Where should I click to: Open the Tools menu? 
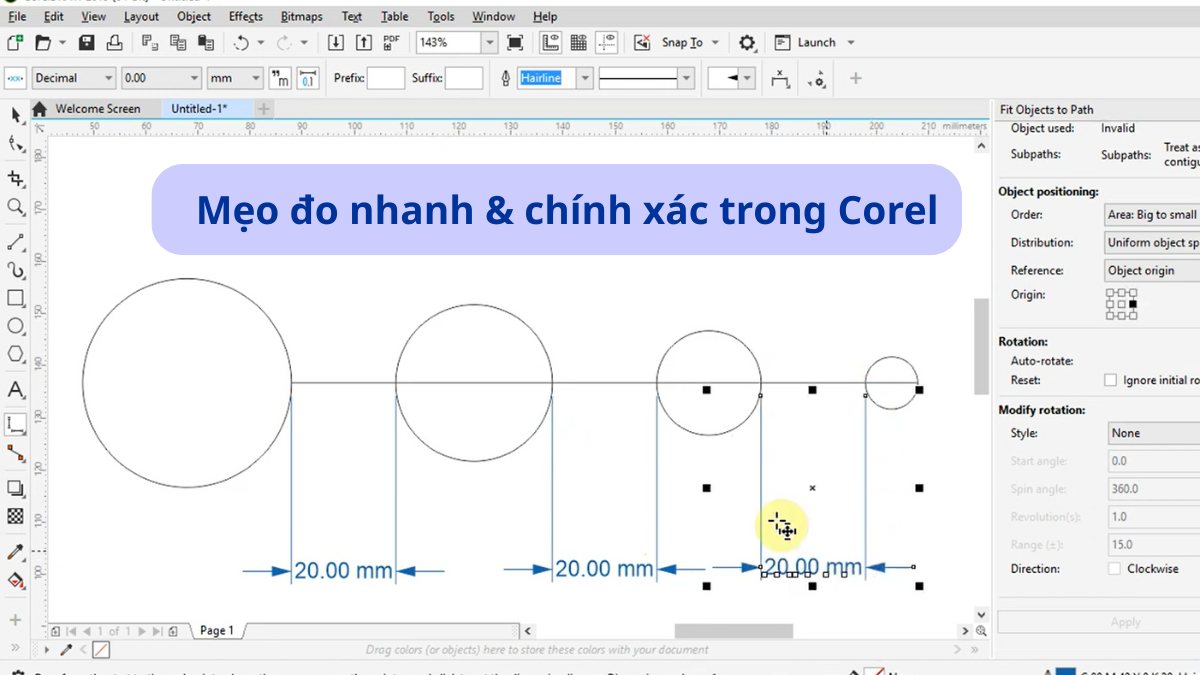coord(441,16)
